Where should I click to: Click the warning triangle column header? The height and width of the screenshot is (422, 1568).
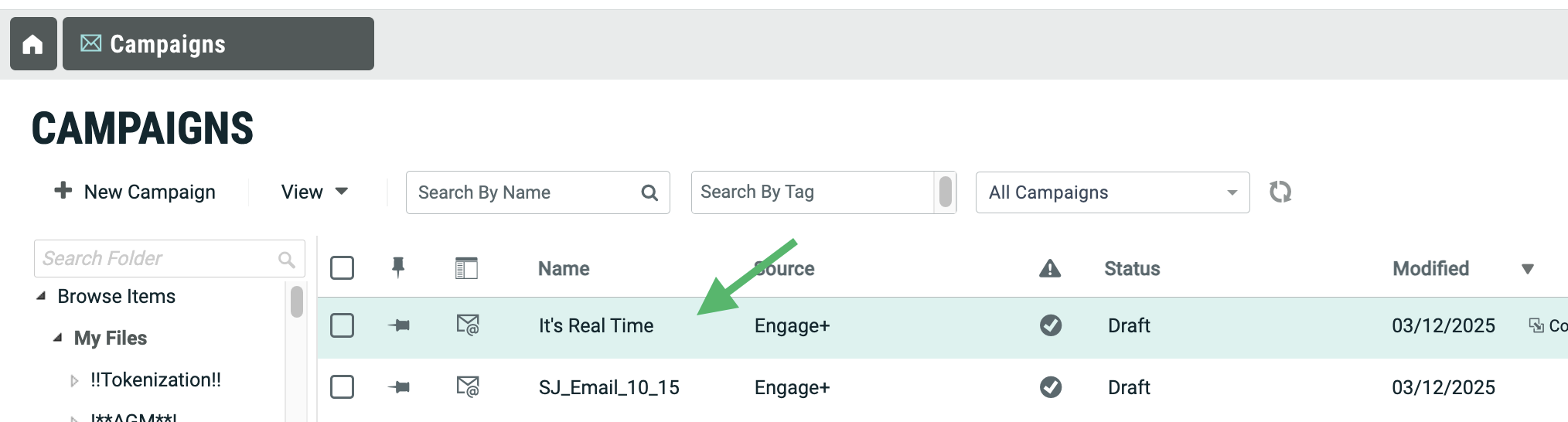click(1049, 269)
